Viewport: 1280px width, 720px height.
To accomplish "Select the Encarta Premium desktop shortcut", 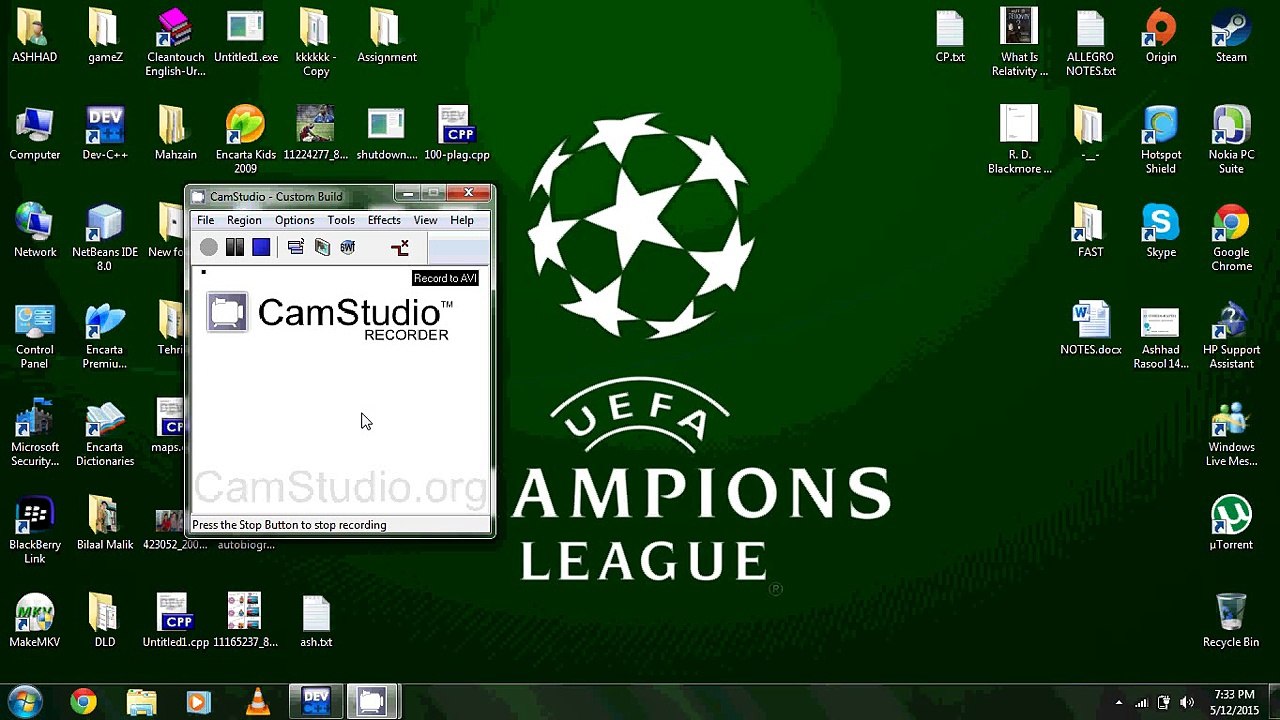I will tap(105, 336).
